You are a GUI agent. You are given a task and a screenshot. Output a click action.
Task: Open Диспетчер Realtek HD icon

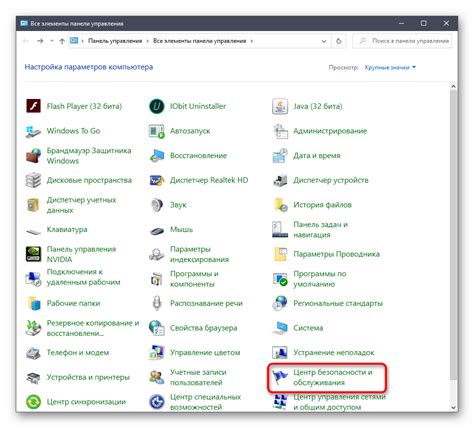pos(157,180)
